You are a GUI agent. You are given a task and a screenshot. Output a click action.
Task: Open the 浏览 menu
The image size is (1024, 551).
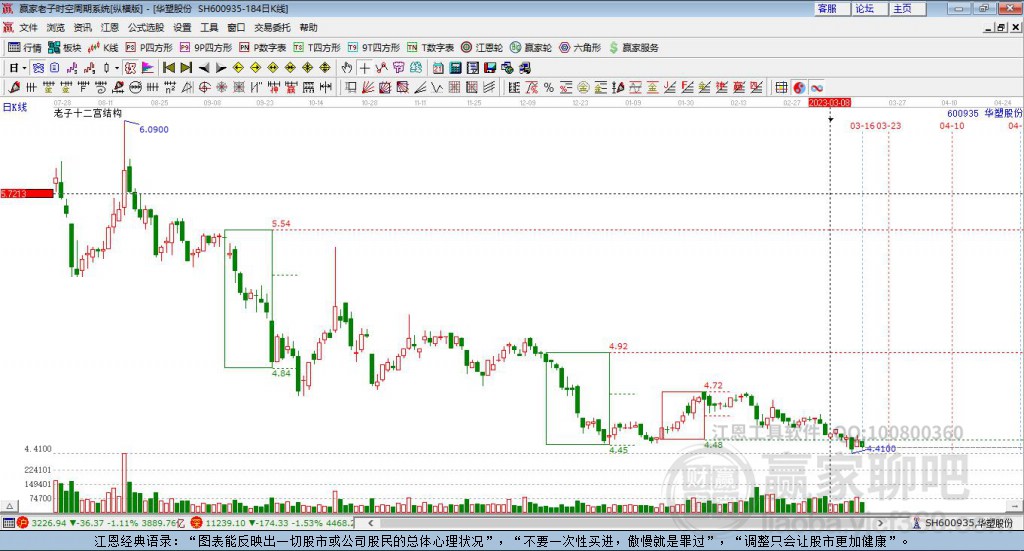click(56, 27)
